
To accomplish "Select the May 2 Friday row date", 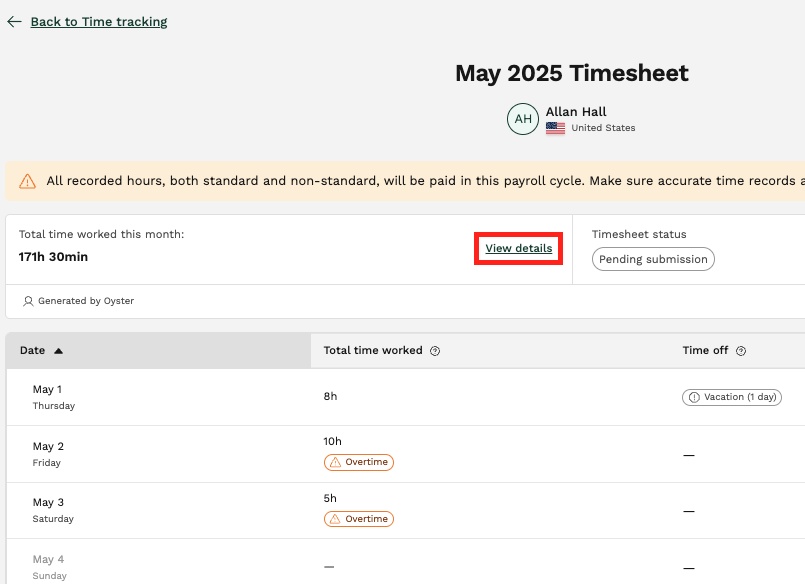I will 48,454.
